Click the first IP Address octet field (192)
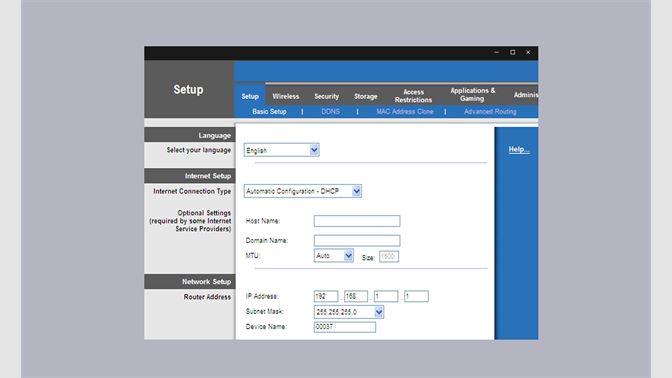The width and height of the screenshot is (672, 378). point(326,296)
